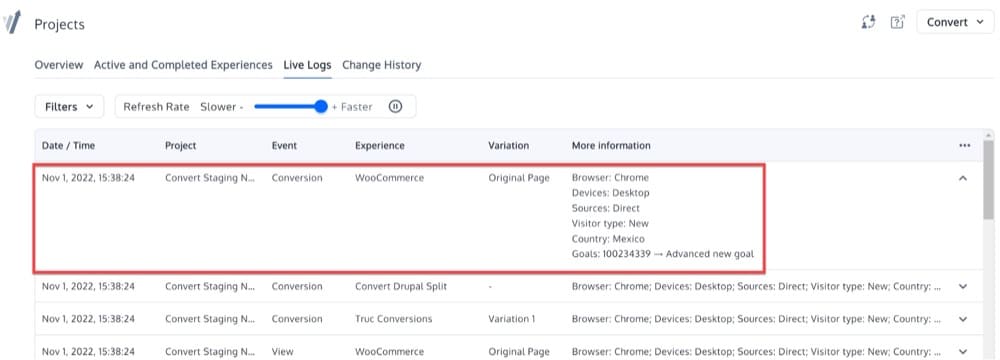The height and width of the screenshot is (360, 1000).
Task: Open the Change History tab
Action: click(x=381, y=65)
